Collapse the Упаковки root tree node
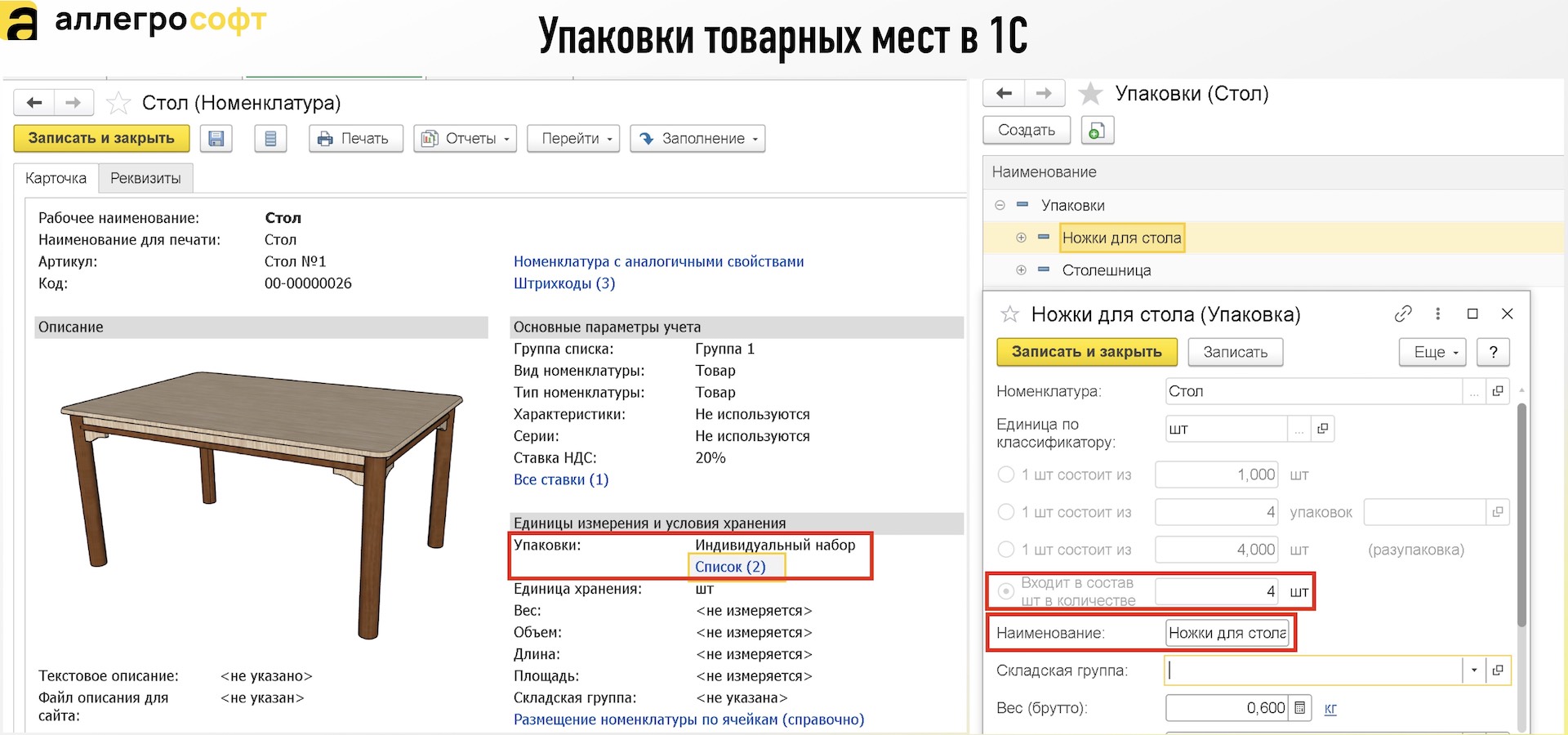The image size is (1568, 735). 1000,205
